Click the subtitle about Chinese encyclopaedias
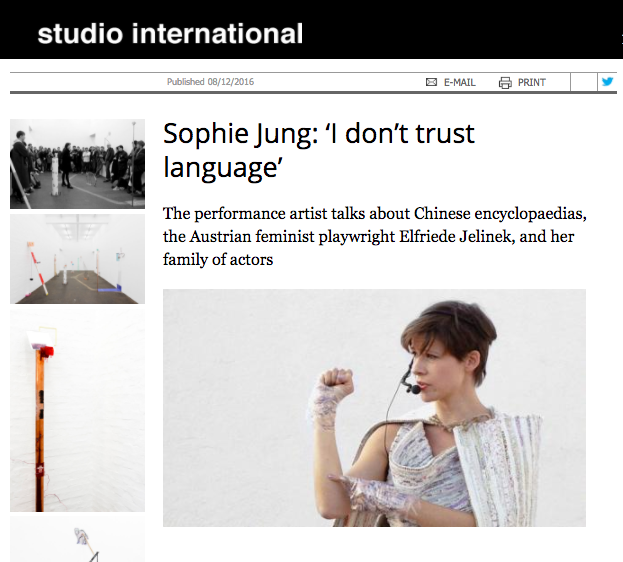 pos(375,236)
